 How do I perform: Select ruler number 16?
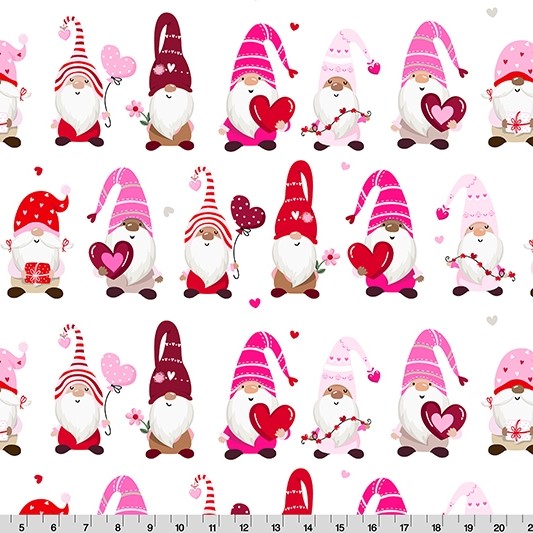(x=372, y=527)
